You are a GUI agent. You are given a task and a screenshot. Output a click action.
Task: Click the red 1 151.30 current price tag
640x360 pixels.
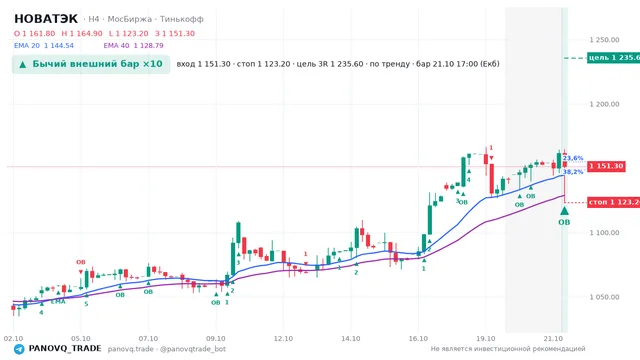[x=606, y=166]
